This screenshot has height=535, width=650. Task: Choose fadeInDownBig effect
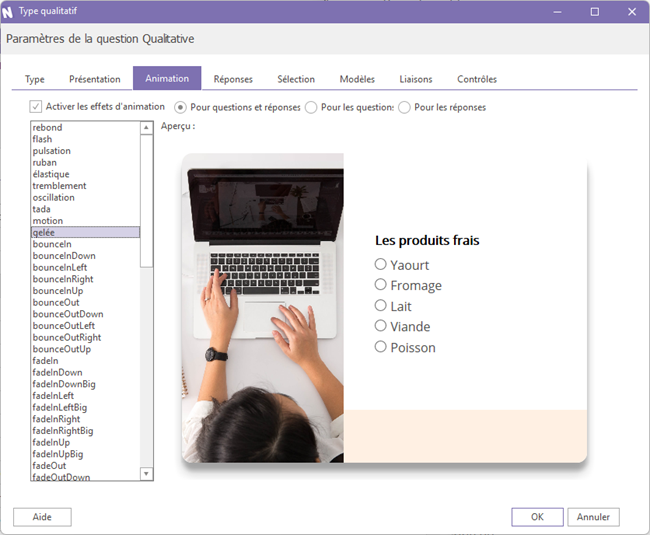[86, 384]
